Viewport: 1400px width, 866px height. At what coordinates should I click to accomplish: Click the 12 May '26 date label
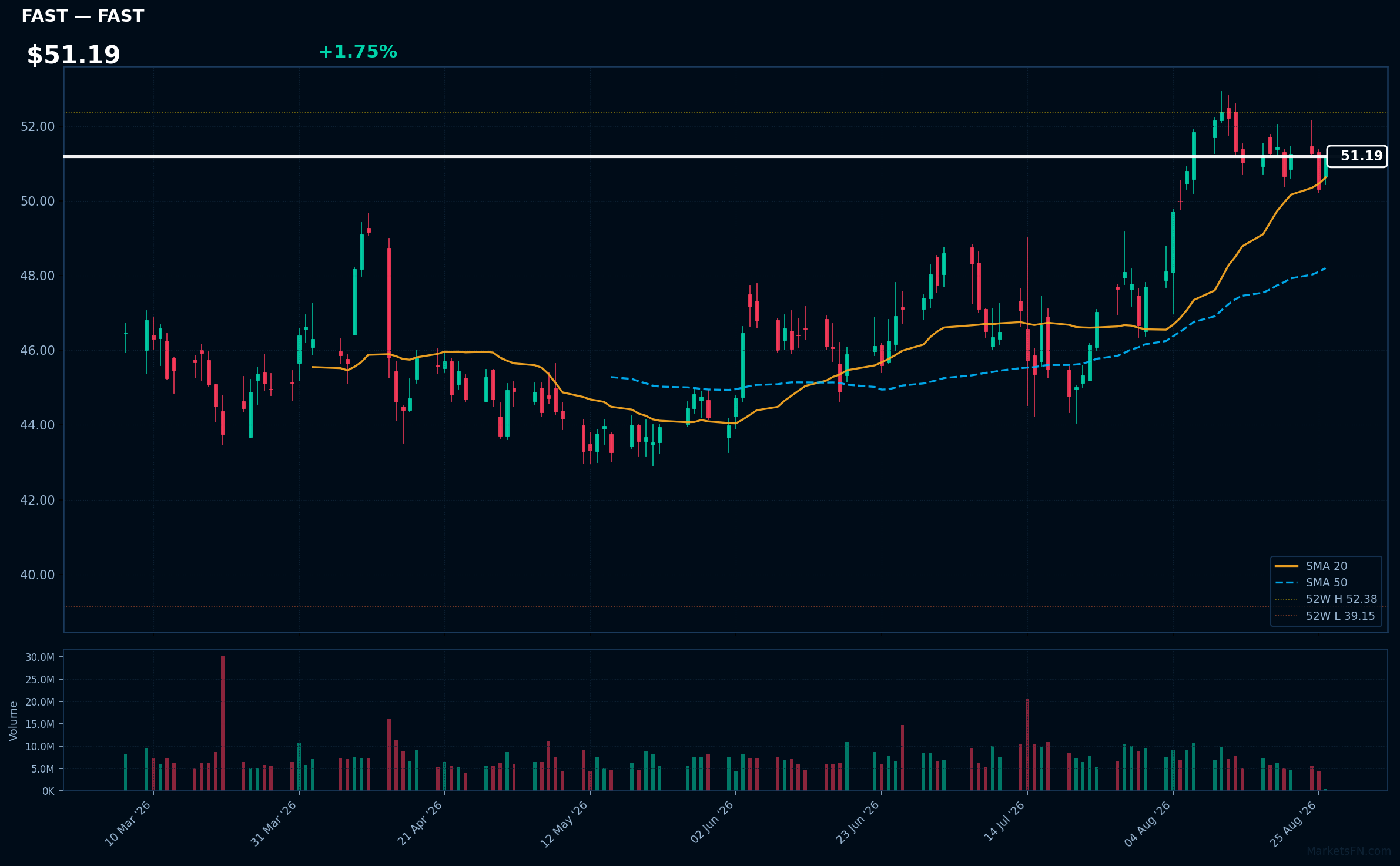click(564, 824)
